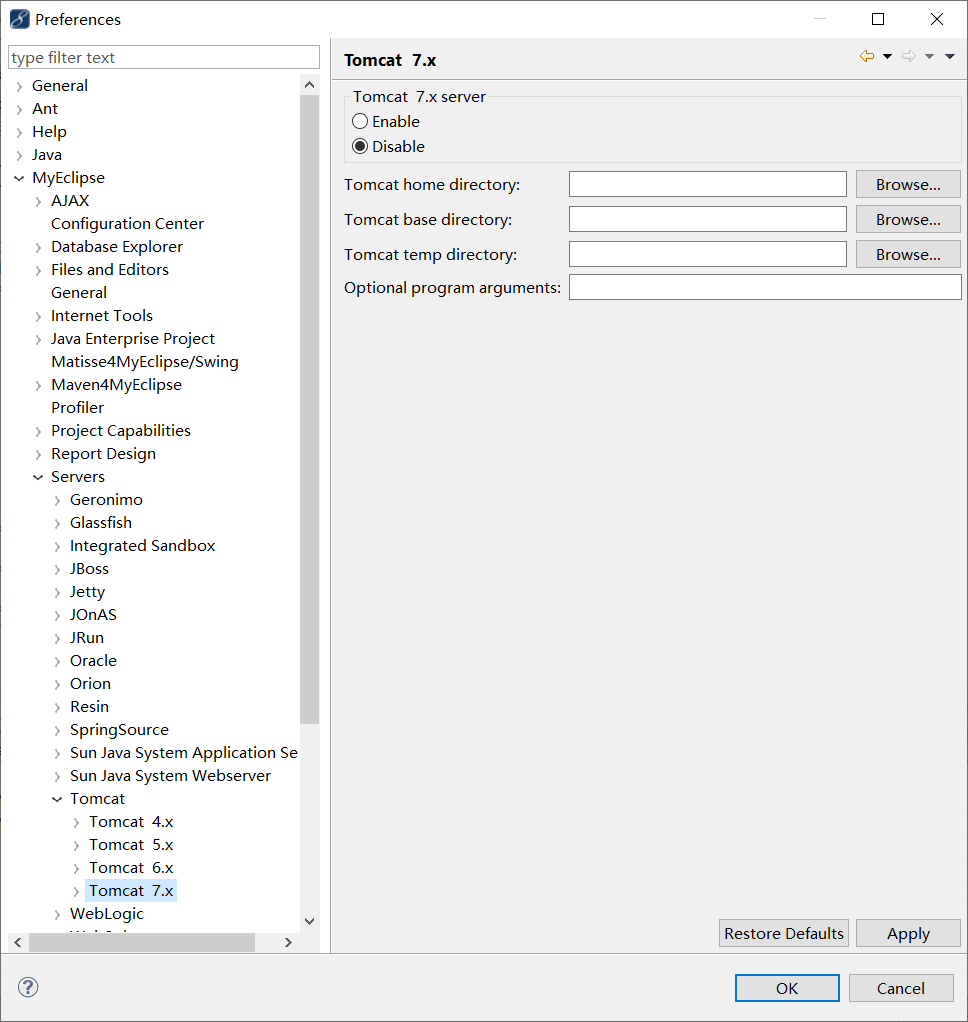Screen dimensions: 968x1022
Task: Select Sun Java System Webserver item
Action: (170, 776)
